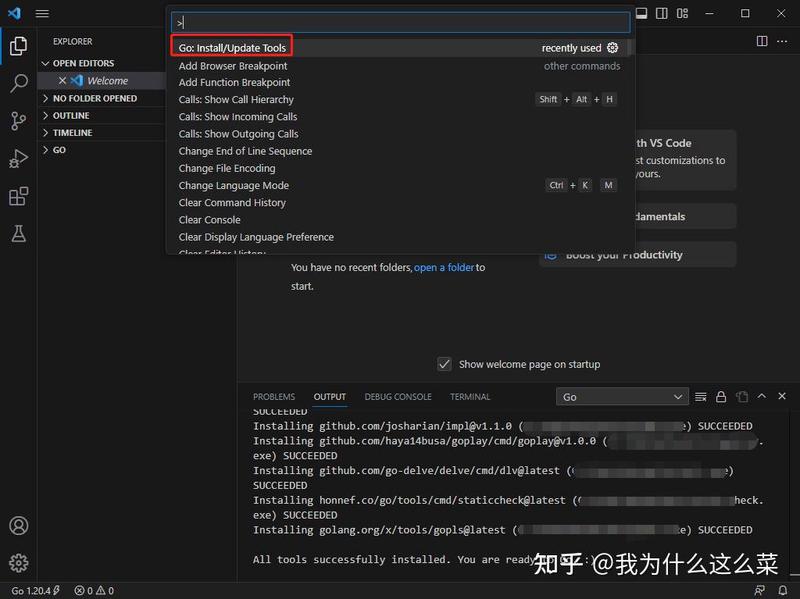Screen dimensions: 800x599
Task: Select Calls: Show Call Hierarchy command
Action: click(x=401, y=99)
